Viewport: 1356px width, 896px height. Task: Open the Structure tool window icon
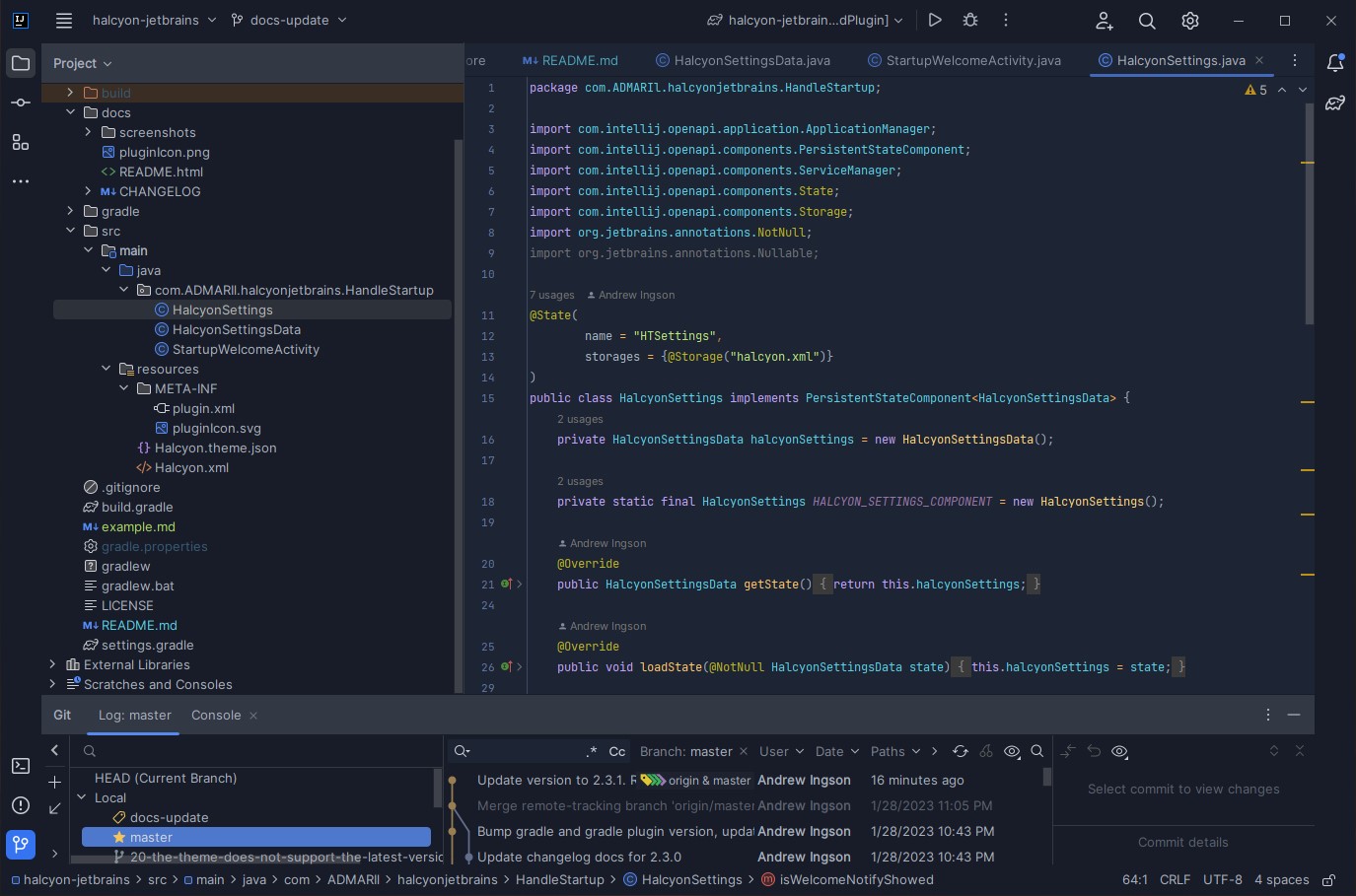click(x=21, y=142)
